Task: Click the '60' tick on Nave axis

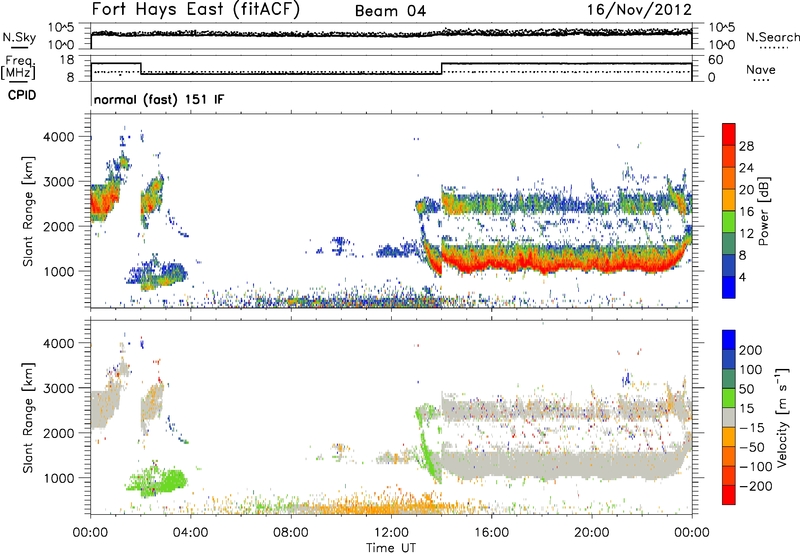Action: tap(716, 60)
